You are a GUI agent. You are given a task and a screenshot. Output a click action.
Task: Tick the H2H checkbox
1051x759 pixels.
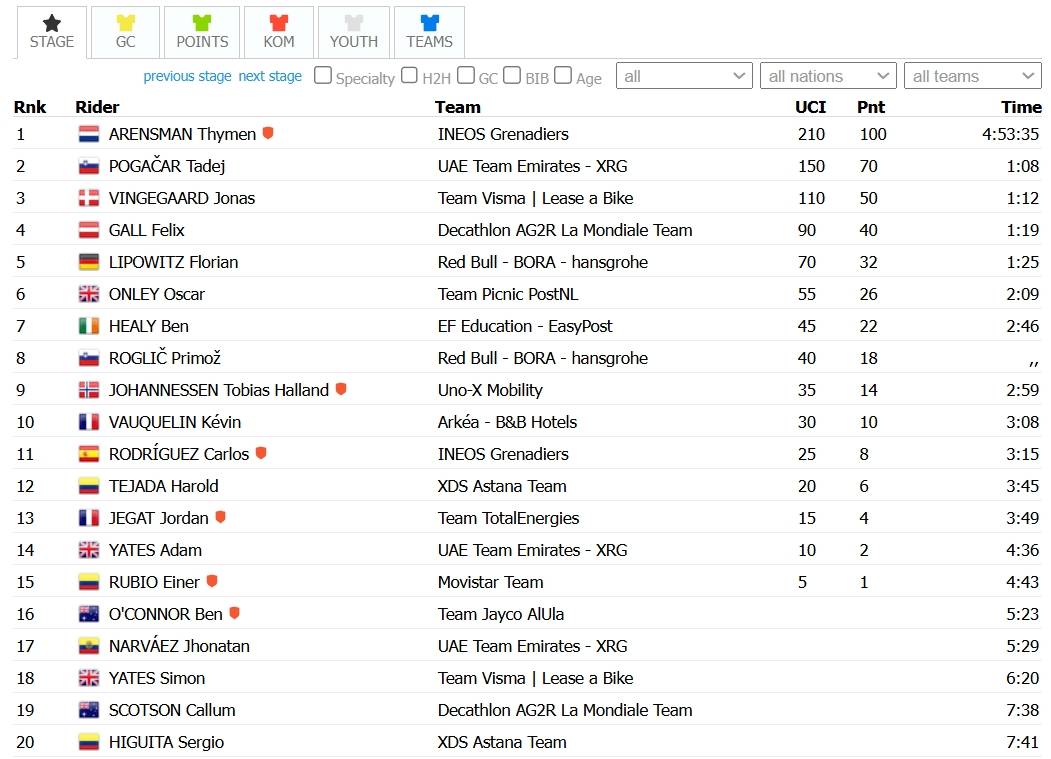410,76
